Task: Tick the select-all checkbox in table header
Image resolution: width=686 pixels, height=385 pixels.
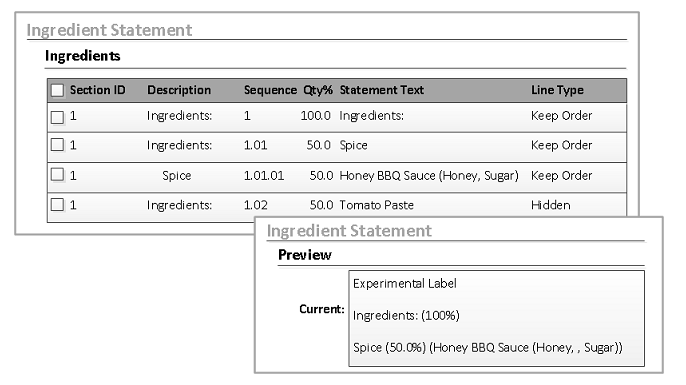Action: tap(57, 90)
